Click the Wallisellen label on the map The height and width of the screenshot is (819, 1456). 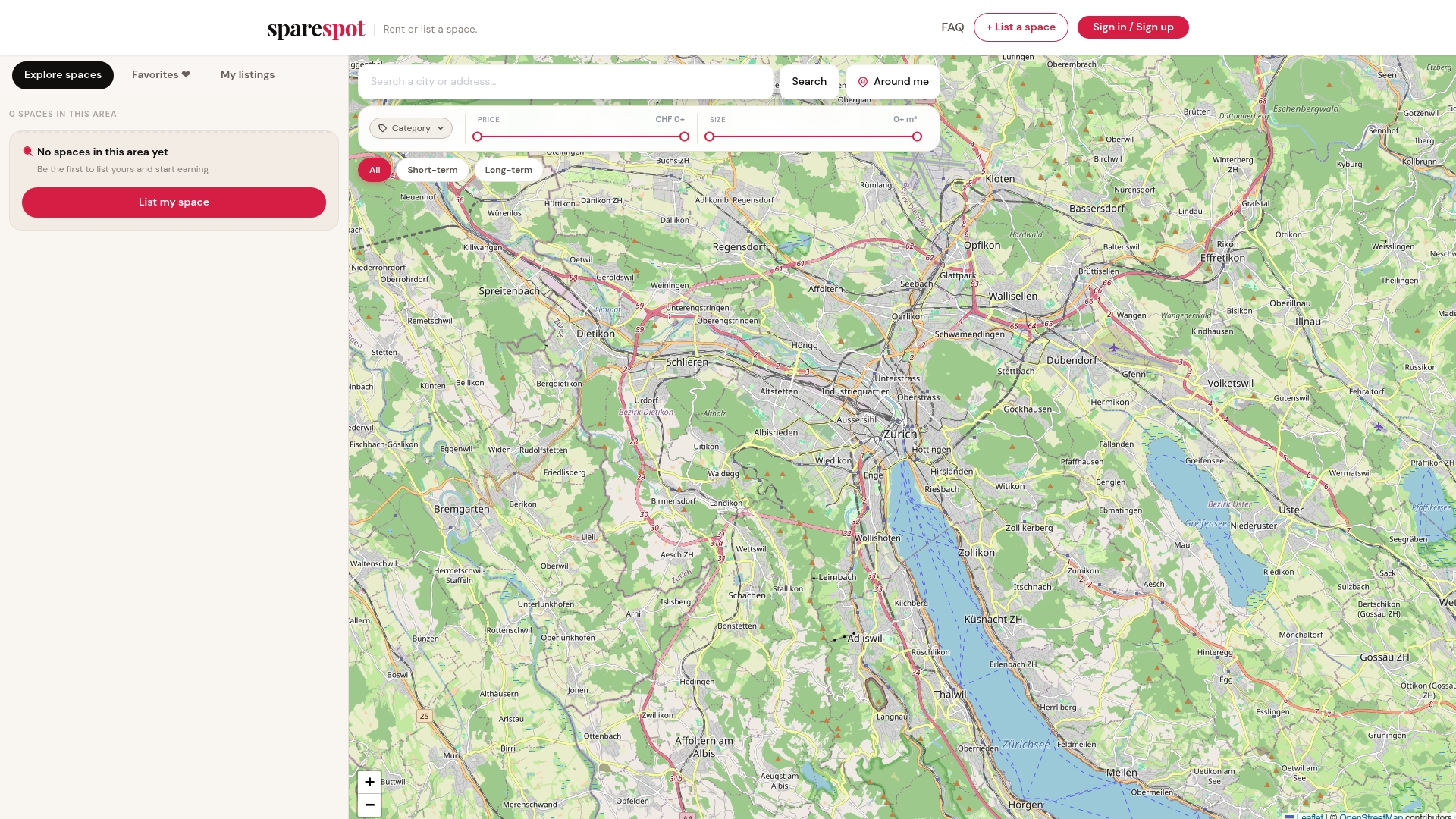(x=1013, y=297)
